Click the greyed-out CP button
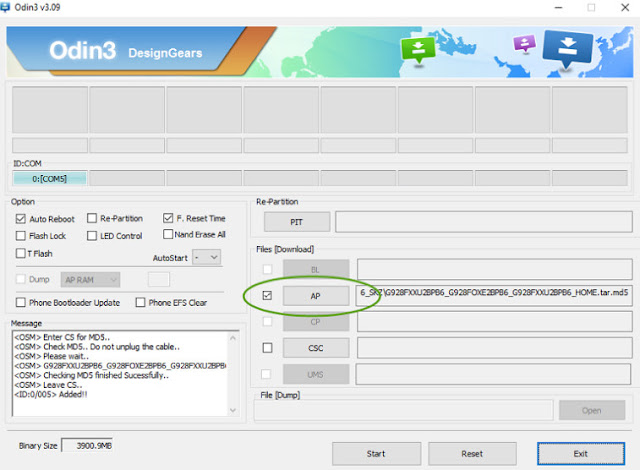640x470 pixels. coord(316,322)
